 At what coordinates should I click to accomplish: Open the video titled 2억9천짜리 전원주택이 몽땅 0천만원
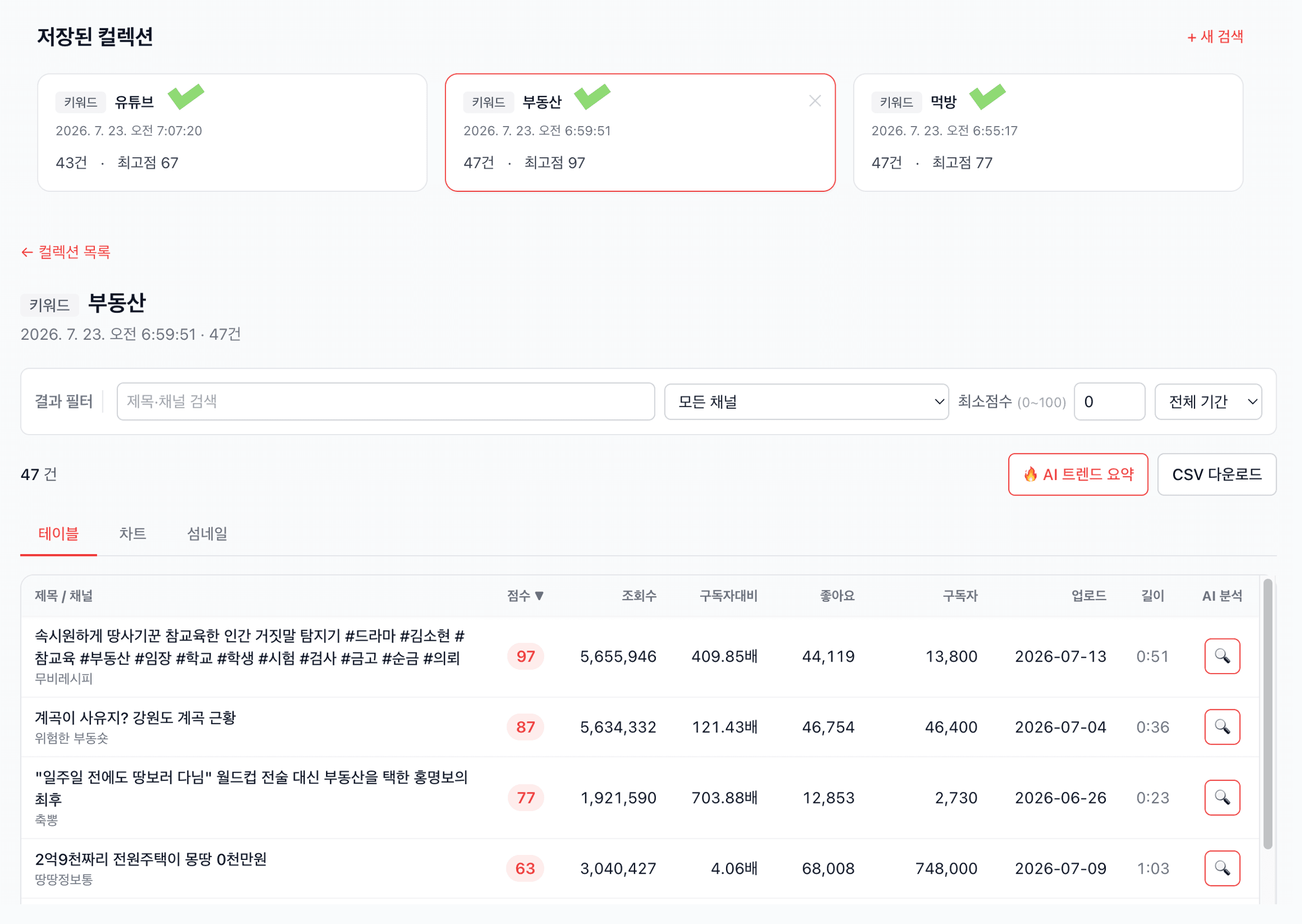pyautogui.click(x=151, y=859)
